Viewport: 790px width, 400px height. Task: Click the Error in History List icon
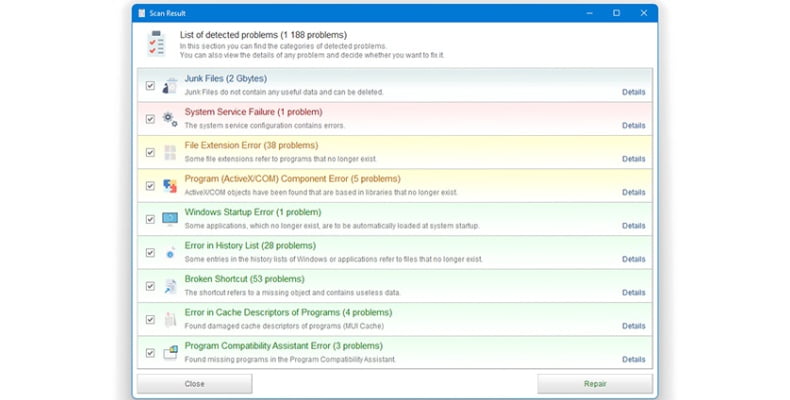click(170, 252)
